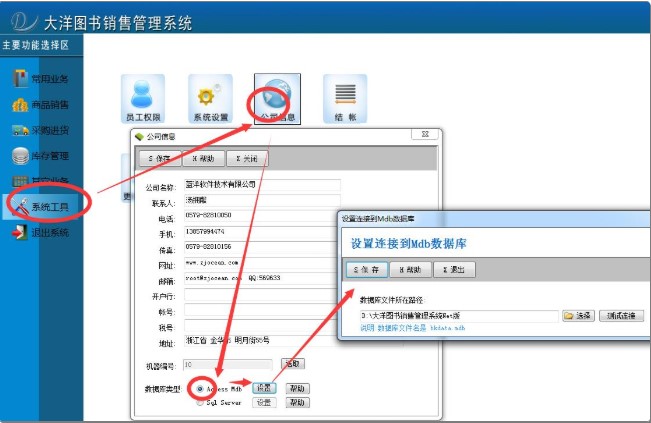
Task: Open 商品销售 in the sidebar
Action: pos(41,105)
